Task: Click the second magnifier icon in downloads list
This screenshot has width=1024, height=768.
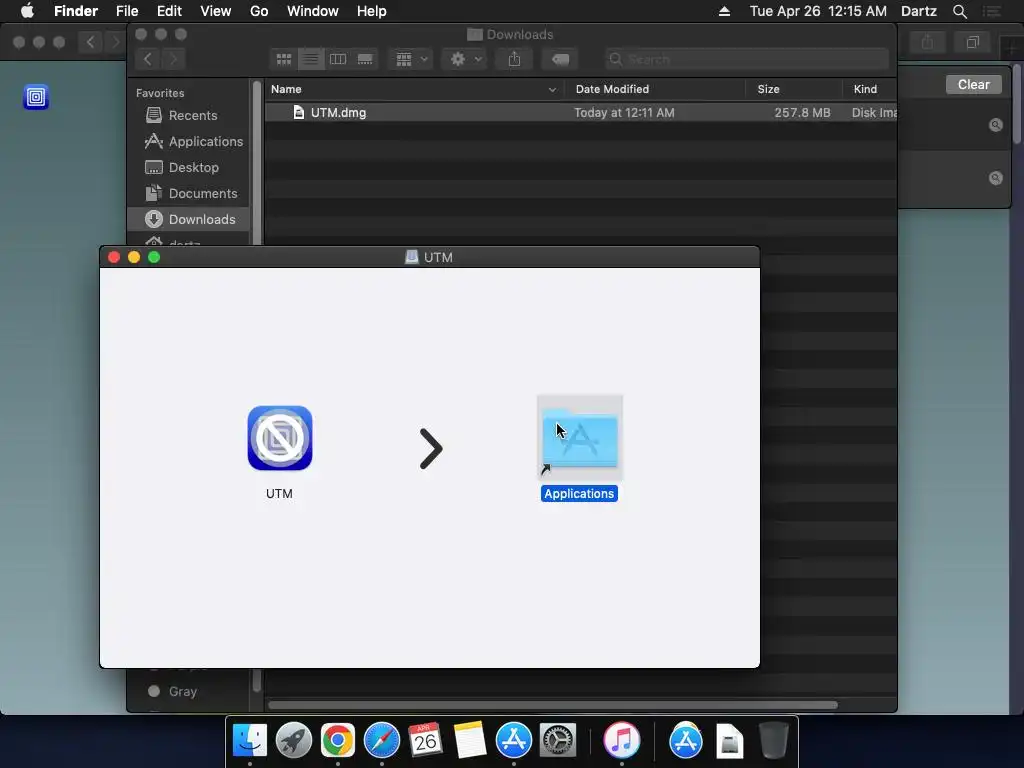Action: (995, 178)
